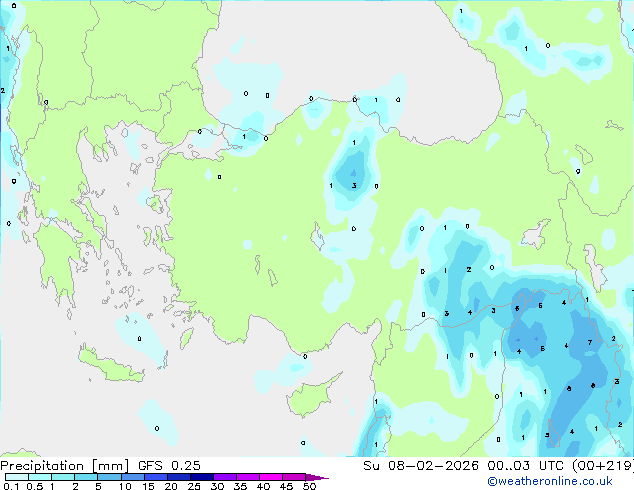This screenshot has height=490, width=634.
Task: Click the 'GFS 0.25' model label
Action: pos(169,466)
